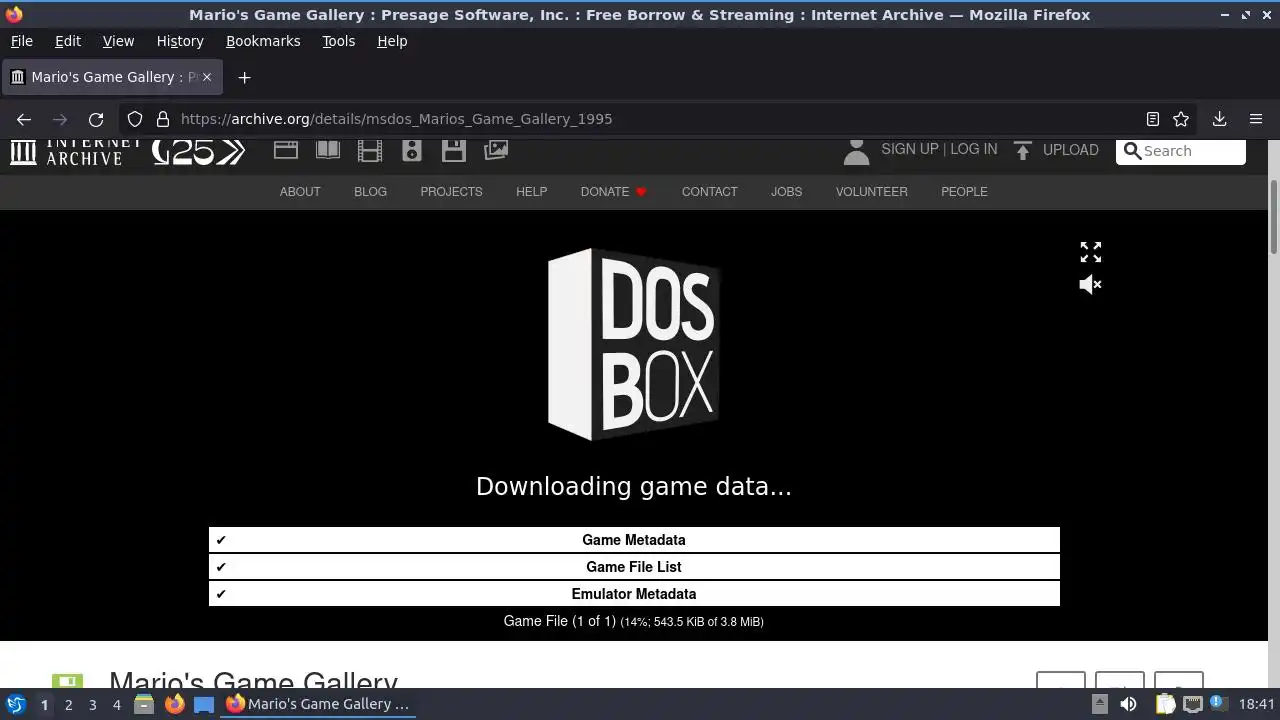Click the Game File download progress text
This screenshot has width=1280, height=720.
click(x=634, y=621)
